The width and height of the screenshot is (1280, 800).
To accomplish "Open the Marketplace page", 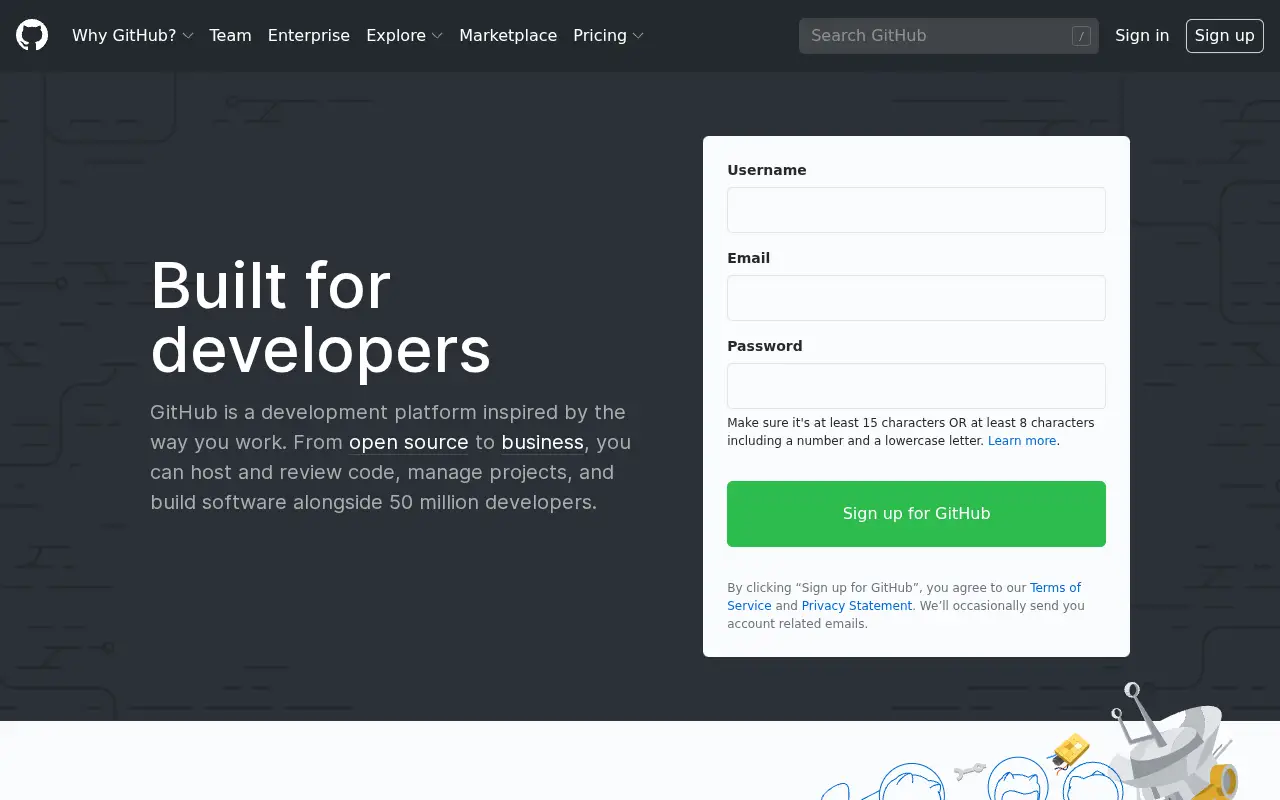I will click(508, 36).
